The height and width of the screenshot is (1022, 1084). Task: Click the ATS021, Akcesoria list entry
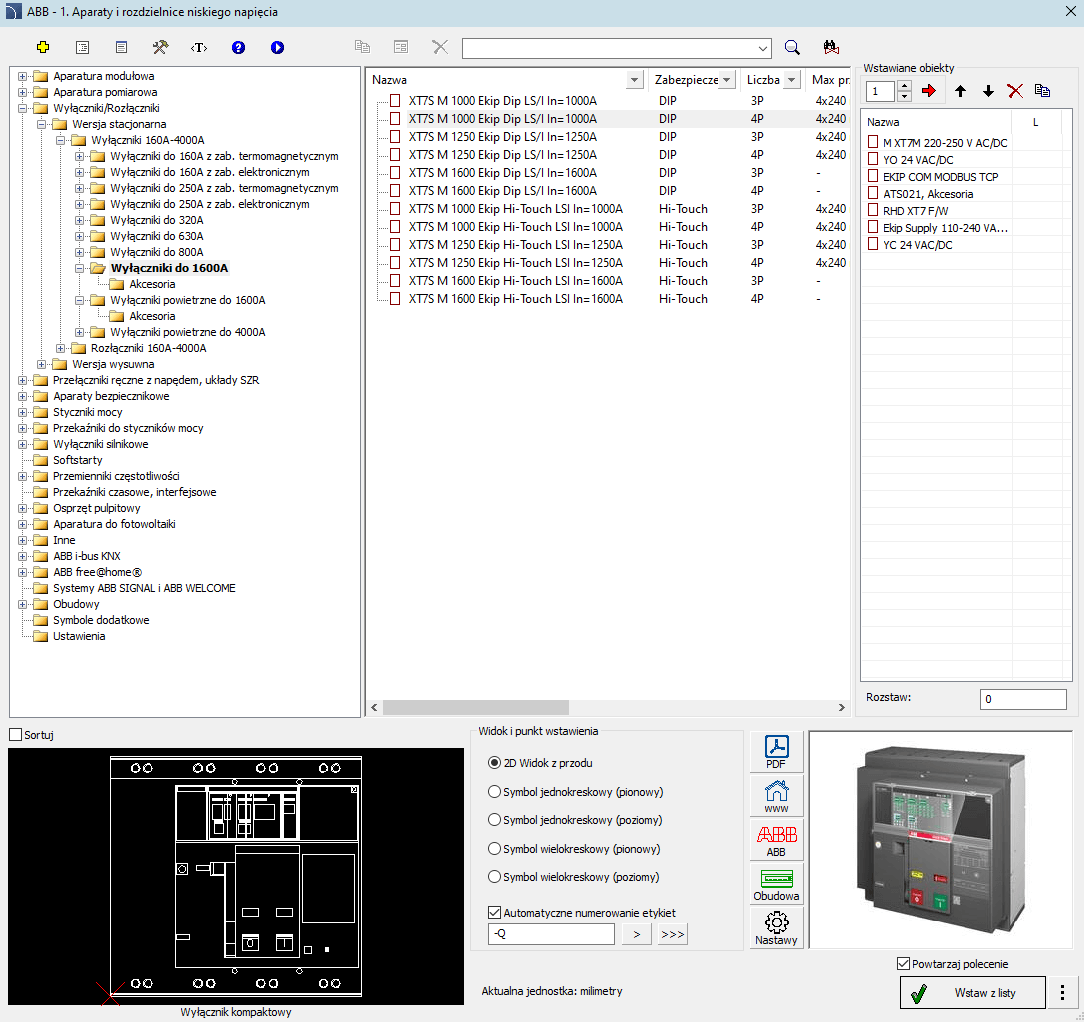928,194
